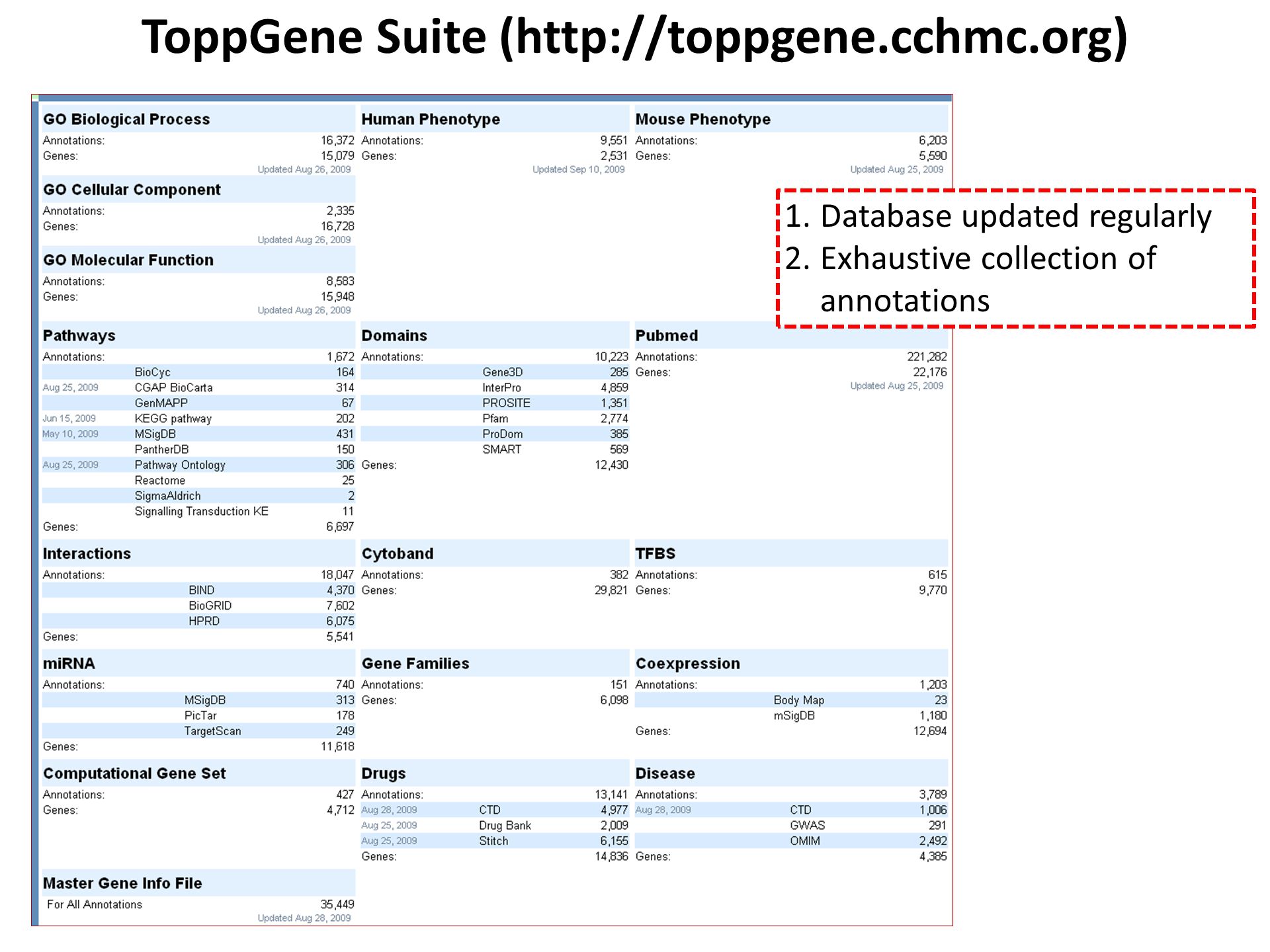Click the Pathways section heading
This screenshot has height=952, width=1270.
79,335
